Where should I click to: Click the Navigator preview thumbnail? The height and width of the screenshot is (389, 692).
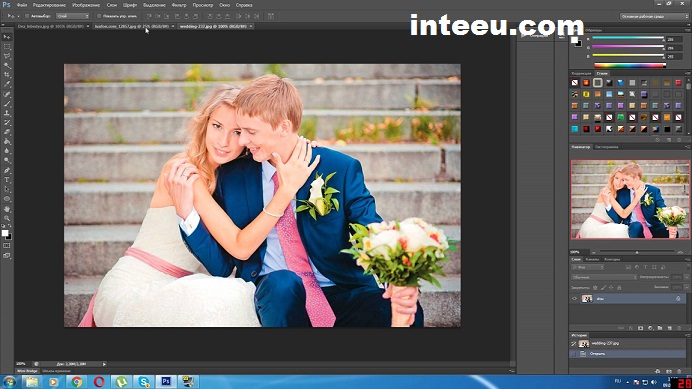tap(630, 199)
